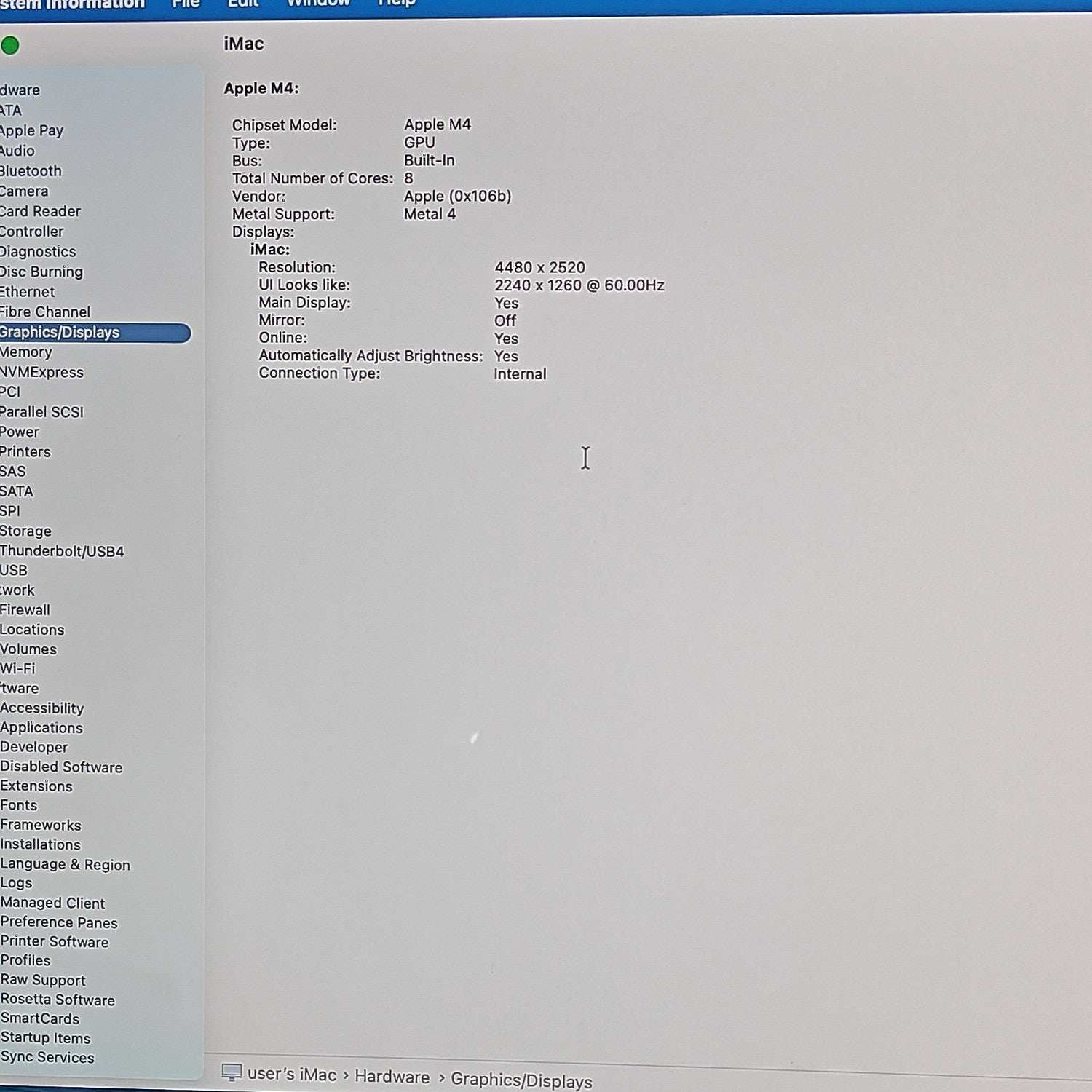Click the "Built-In" bus value

430,160
